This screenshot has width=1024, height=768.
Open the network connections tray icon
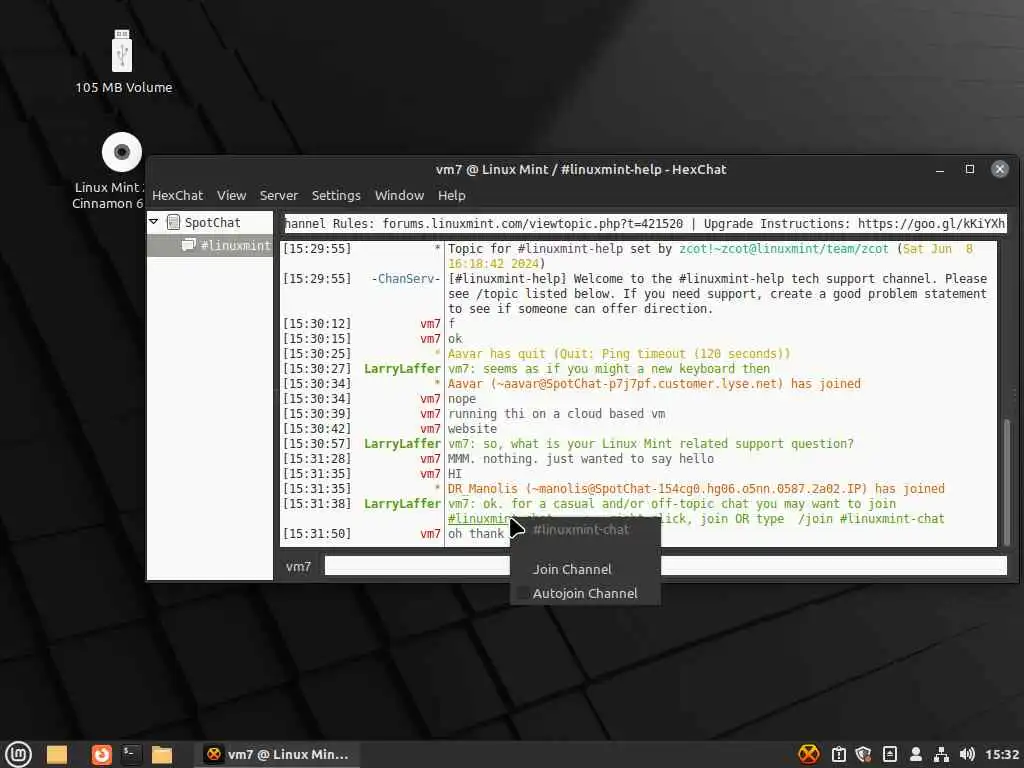(941, 754)
